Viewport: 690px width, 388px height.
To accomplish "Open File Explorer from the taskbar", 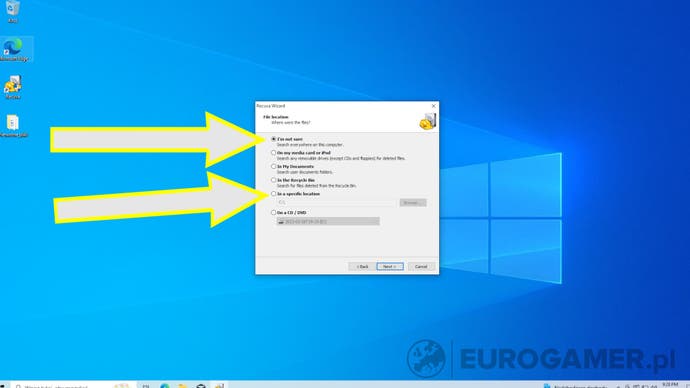I will pyautogui.click(x=183, y=385).
